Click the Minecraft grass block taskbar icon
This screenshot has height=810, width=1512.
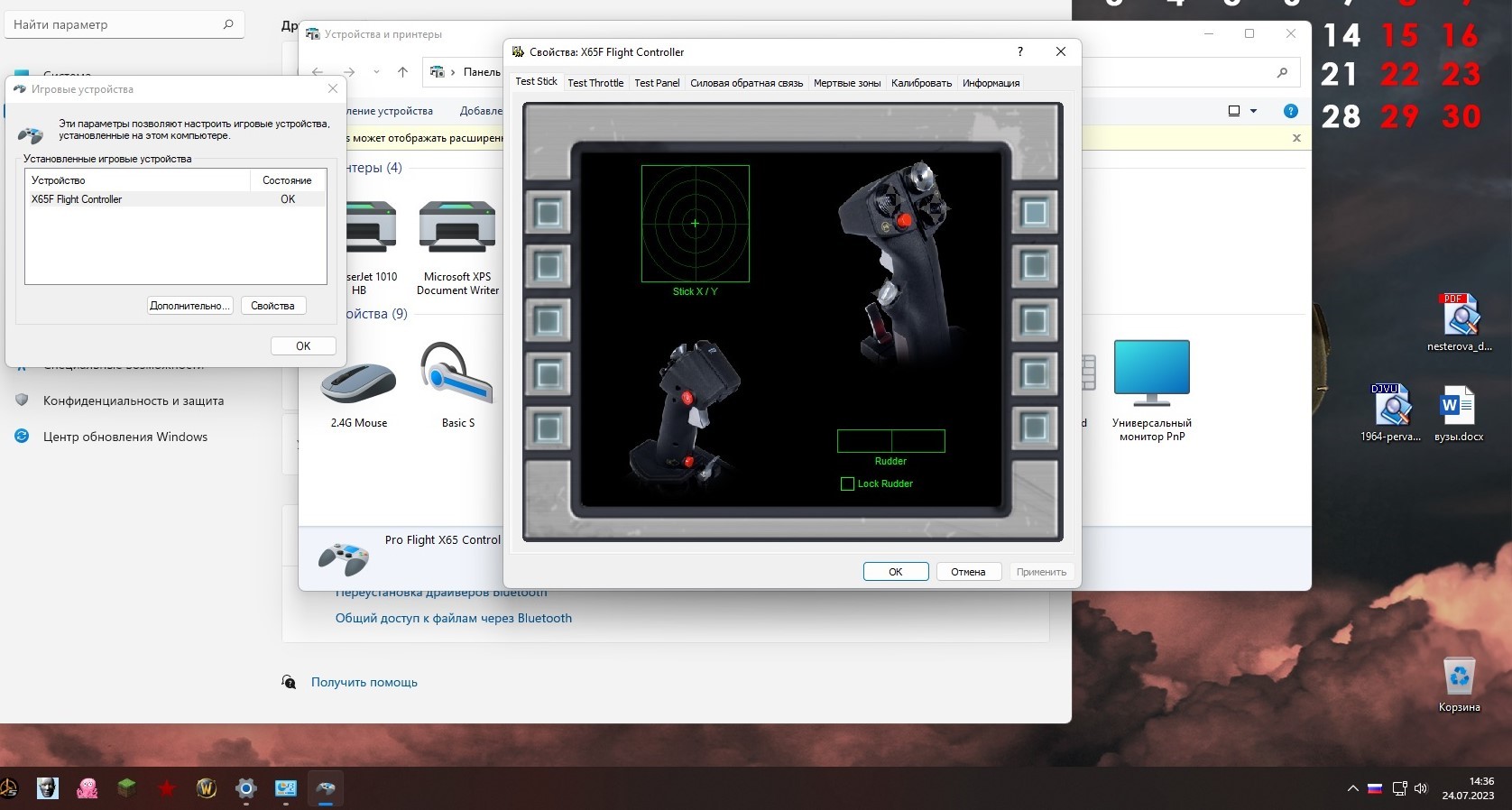click(127, 788)
